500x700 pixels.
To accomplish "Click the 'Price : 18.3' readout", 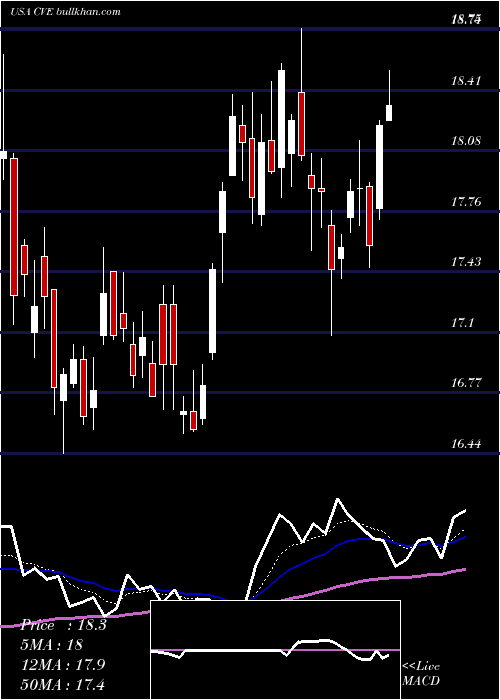I will [x=63, y=625].
